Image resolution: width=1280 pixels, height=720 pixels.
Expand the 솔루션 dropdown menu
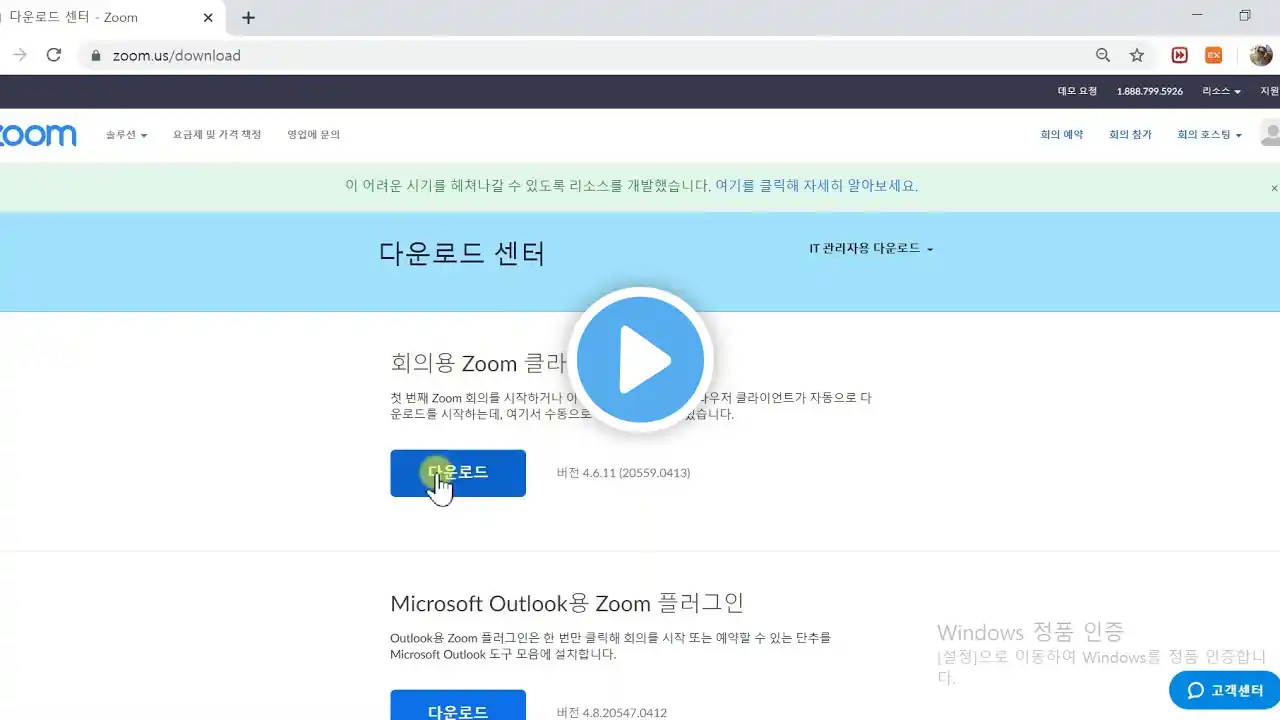[126, 135]
